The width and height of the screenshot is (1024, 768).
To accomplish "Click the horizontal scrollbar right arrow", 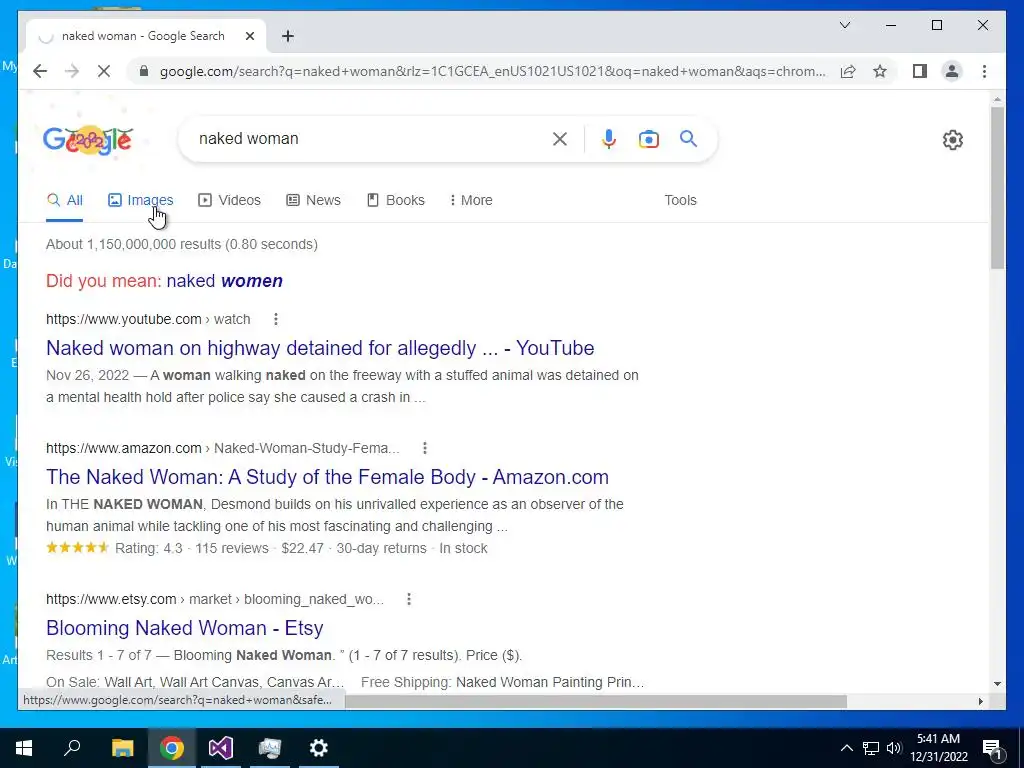I will click(980, 701).
